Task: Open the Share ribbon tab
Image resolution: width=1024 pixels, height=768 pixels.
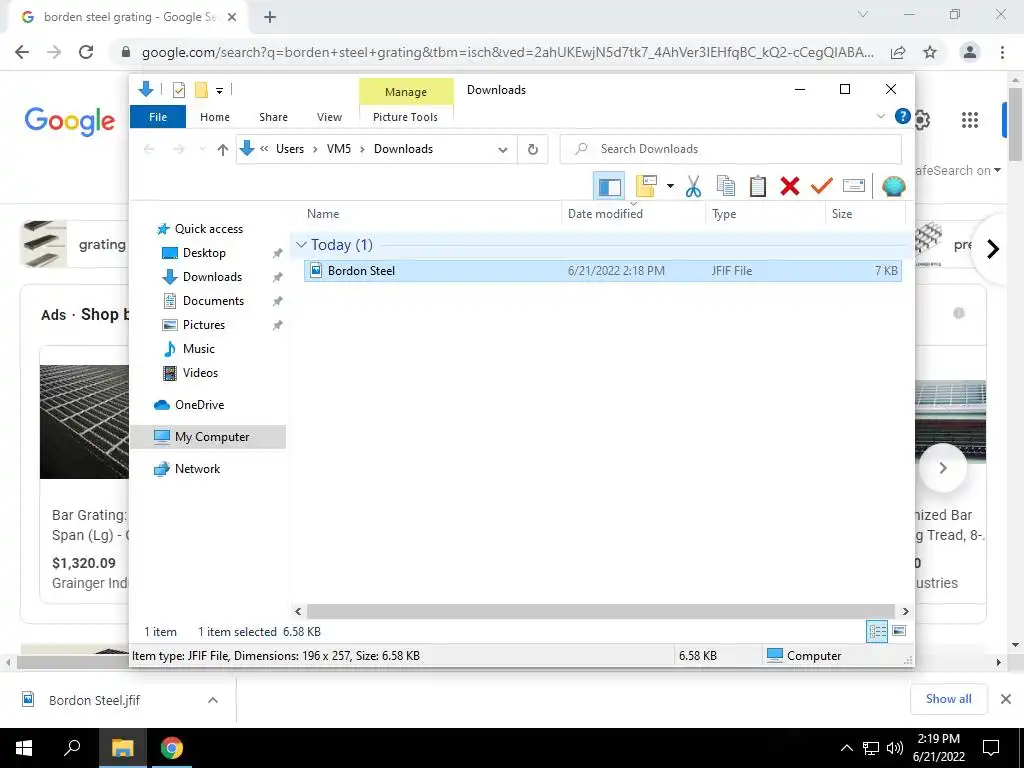Action: [x=273, y=117]
